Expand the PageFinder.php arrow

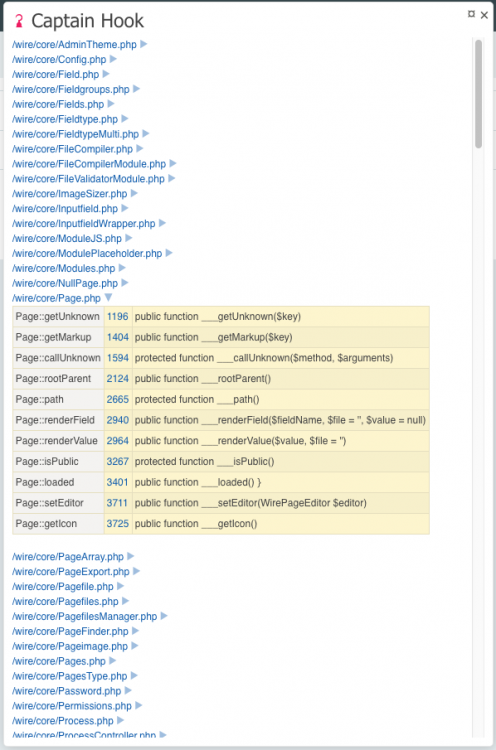pos(136,630)
